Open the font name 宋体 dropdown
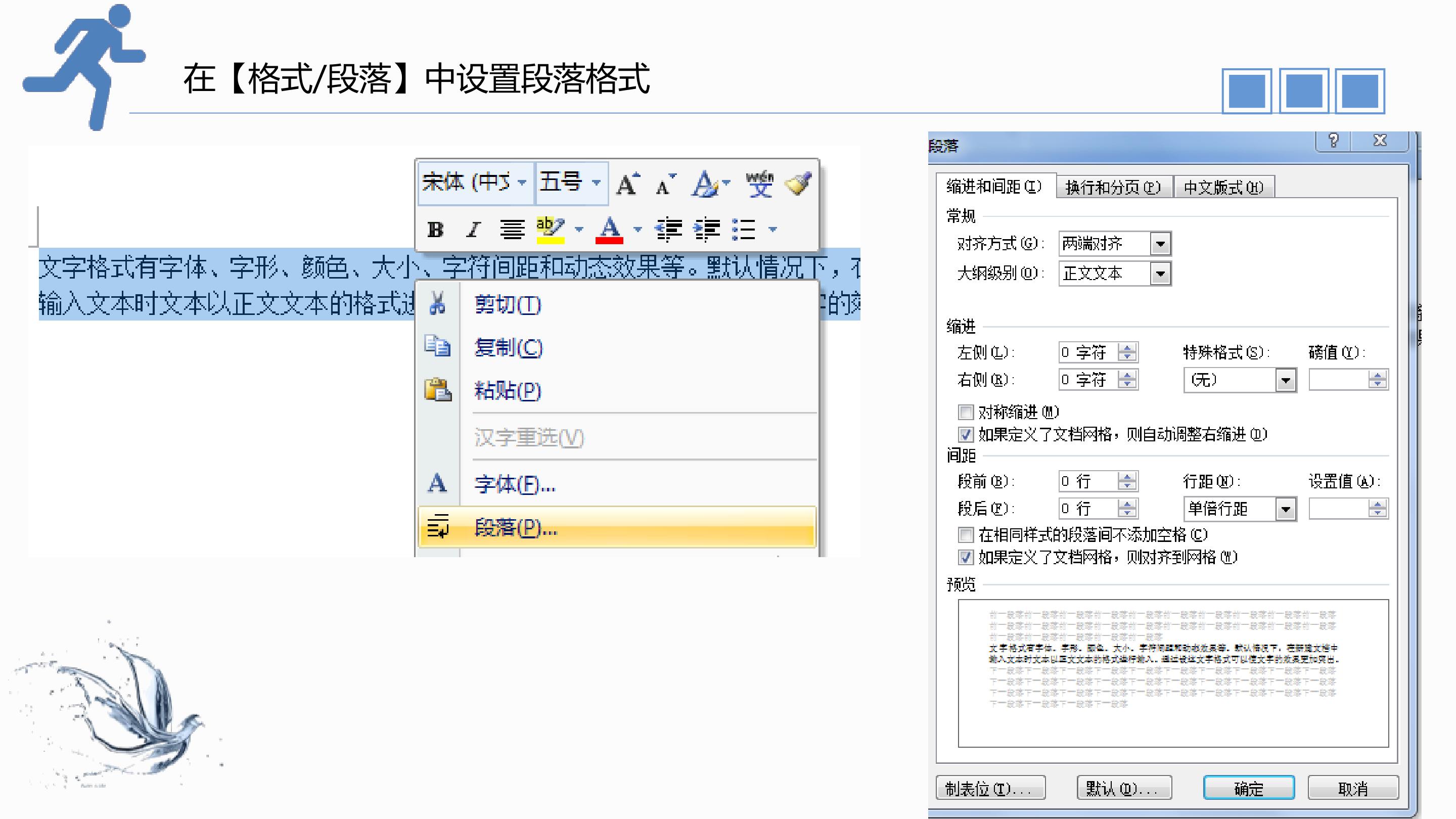 [x=522, y=183]
